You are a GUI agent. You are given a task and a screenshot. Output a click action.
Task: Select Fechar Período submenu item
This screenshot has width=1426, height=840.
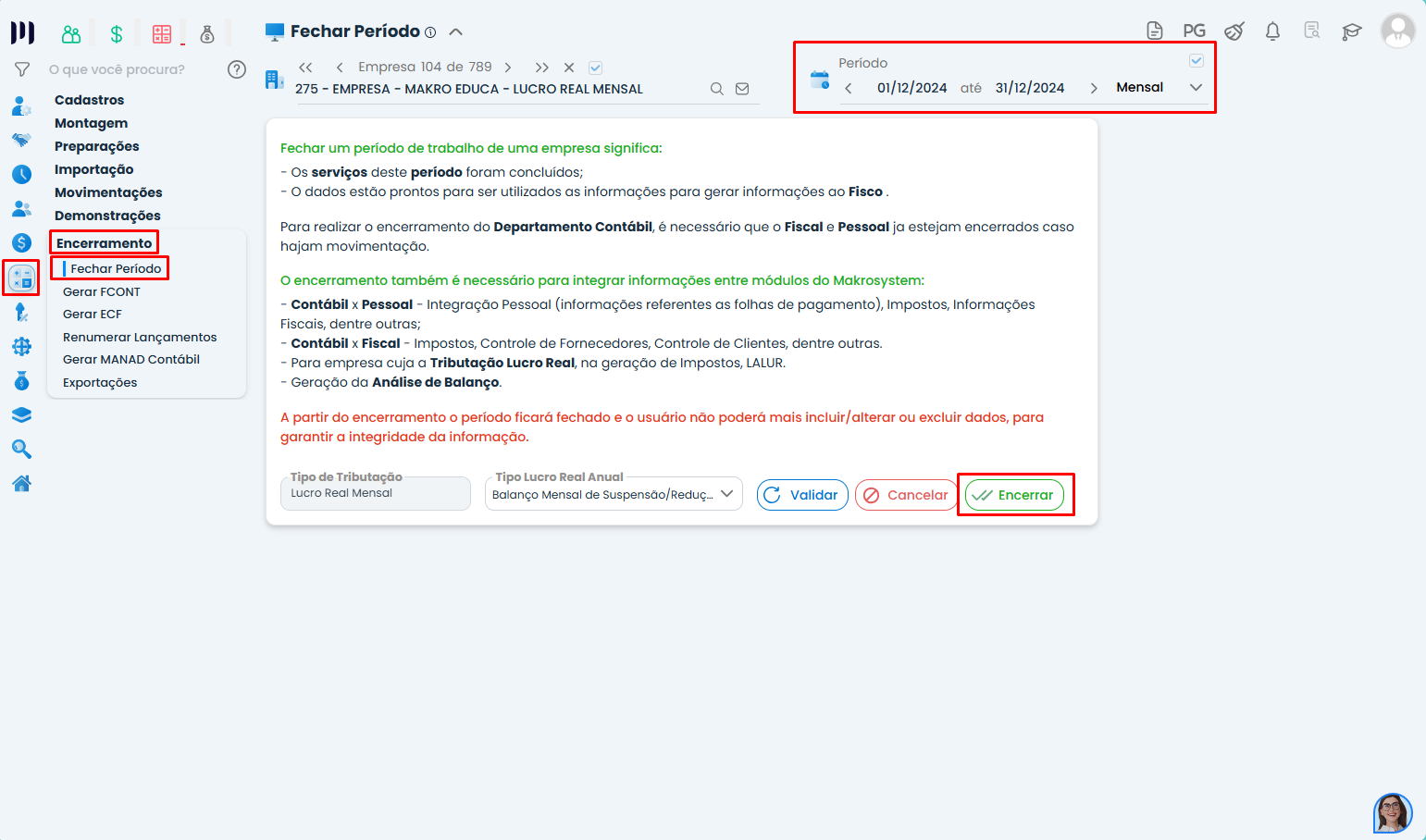click(x=116, y=268)
